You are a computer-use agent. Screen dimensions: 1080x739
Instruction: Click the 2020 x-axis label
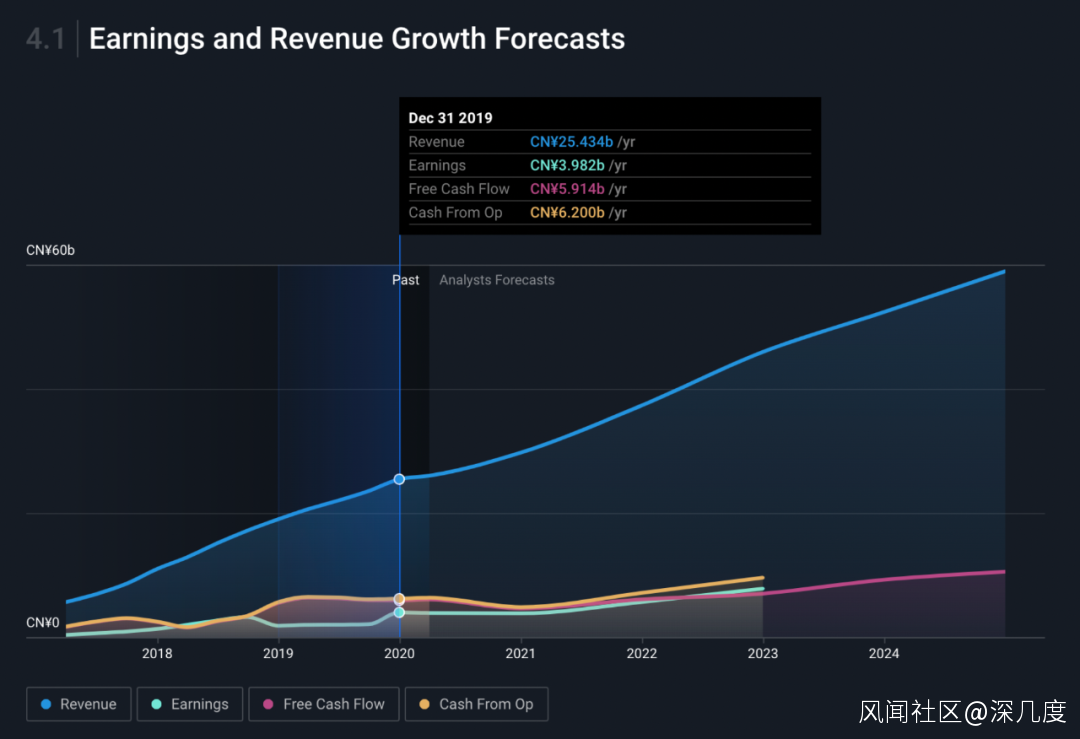click(x=399, y=653)
